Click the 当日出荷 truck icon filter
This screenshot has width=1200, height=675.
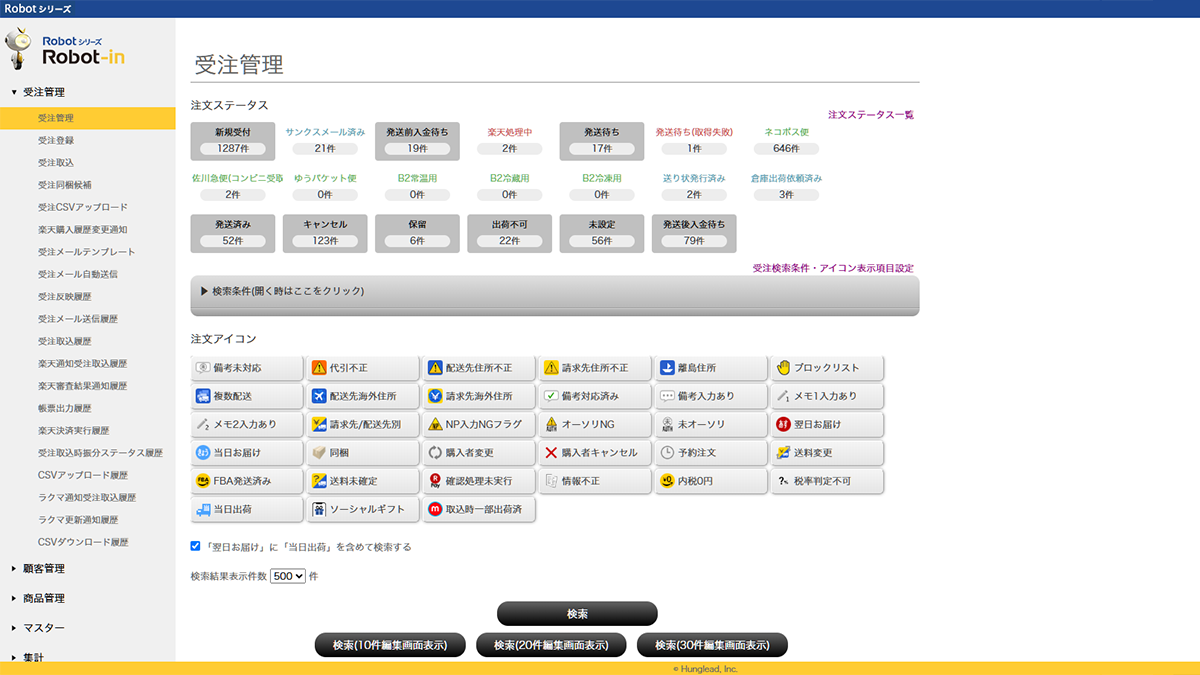(247, 508)
